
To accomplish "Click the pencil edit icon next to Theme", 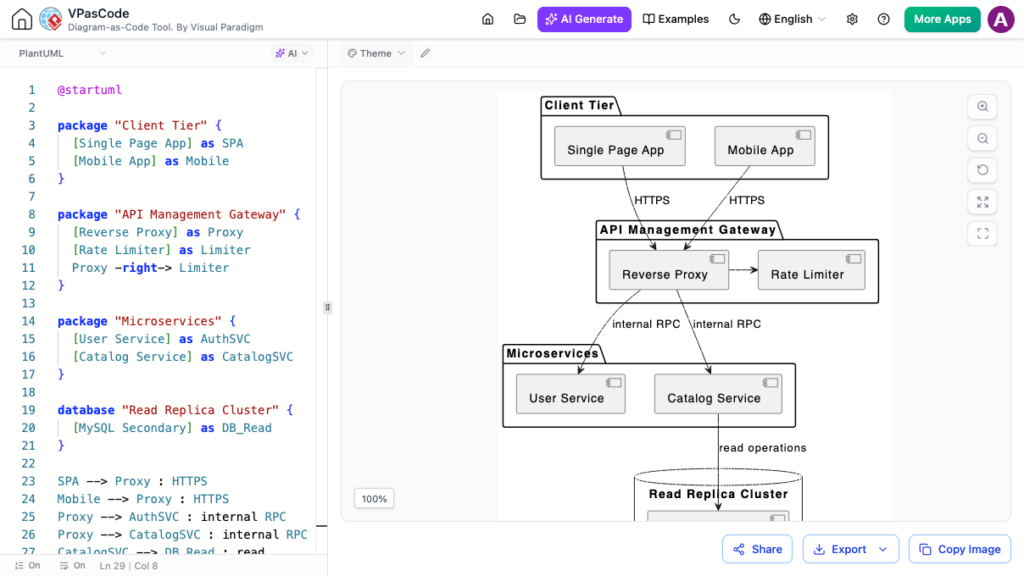I will click(x=425, y=54).
